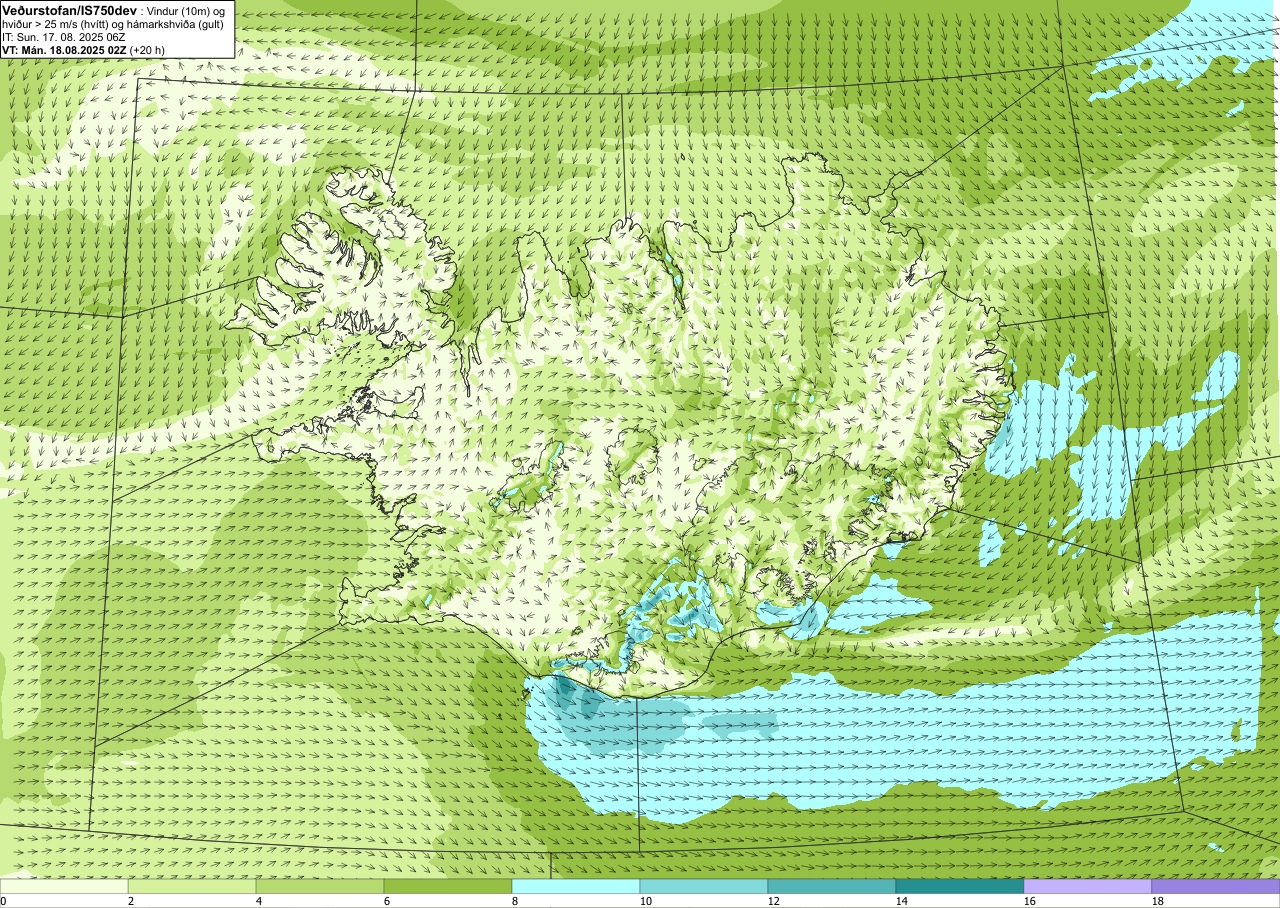Click the legend scale label '10'
This screenshot has height=908, width=1280.
646,901
